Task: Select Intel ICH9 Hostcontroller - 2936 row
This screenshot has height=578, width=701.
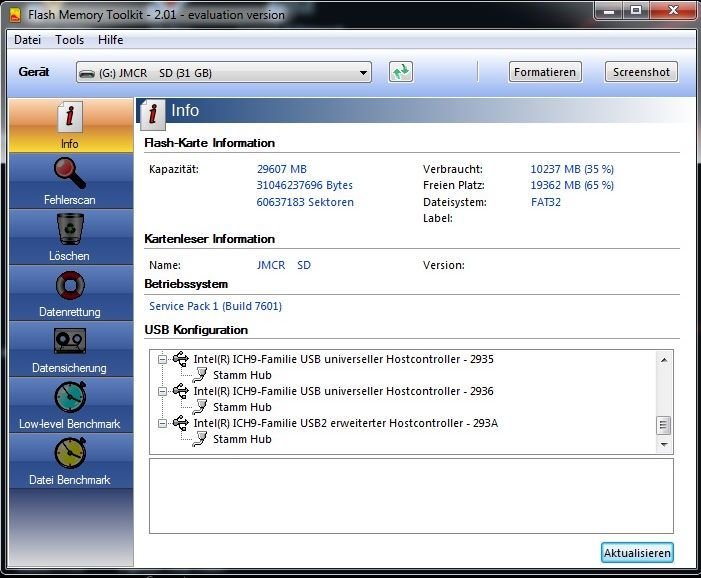Action: [x=343, y=391]
